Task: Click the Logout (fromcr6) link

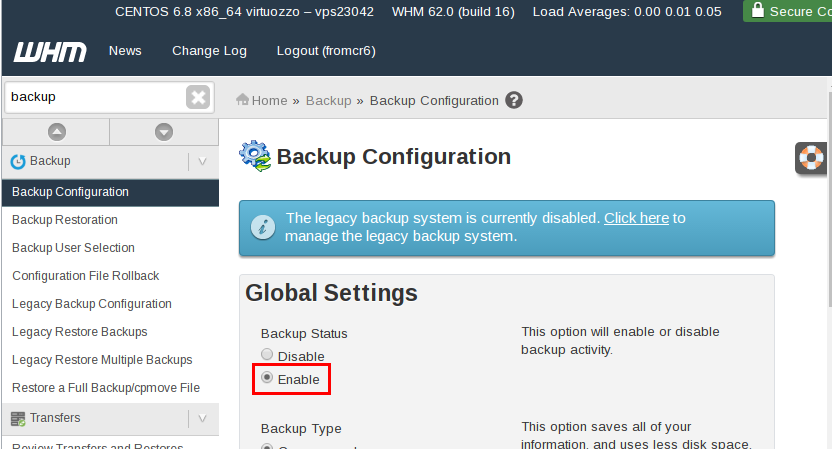Action: (x=326, y=51)
